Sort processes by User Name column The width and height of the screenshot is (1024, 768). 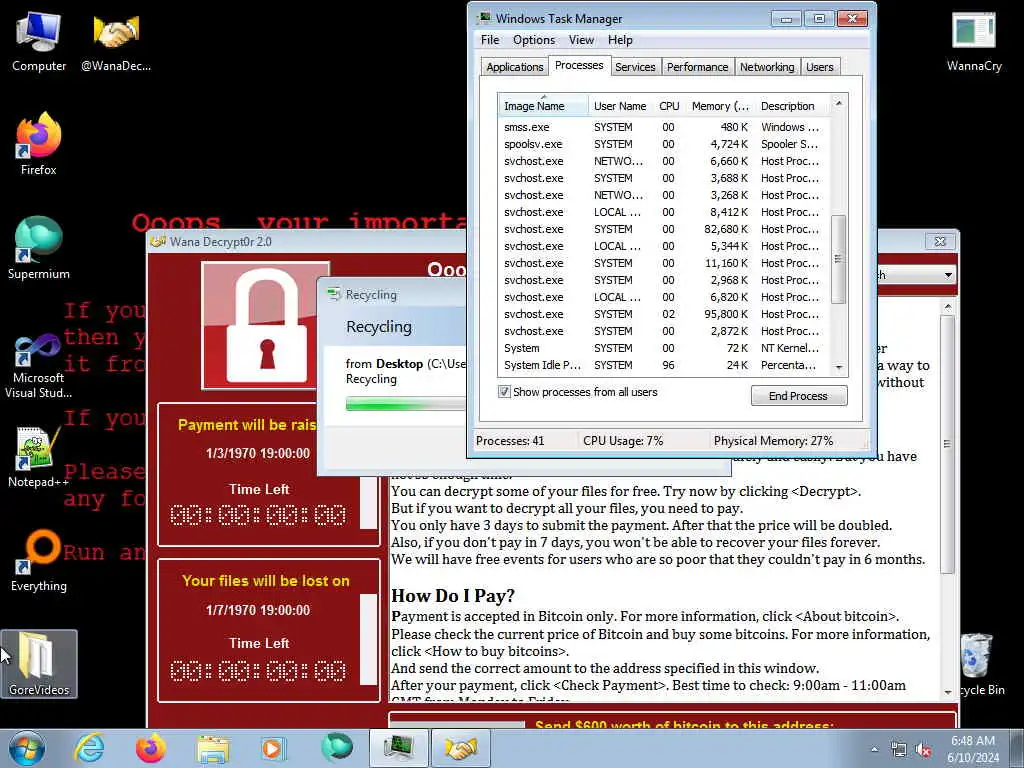620,106
